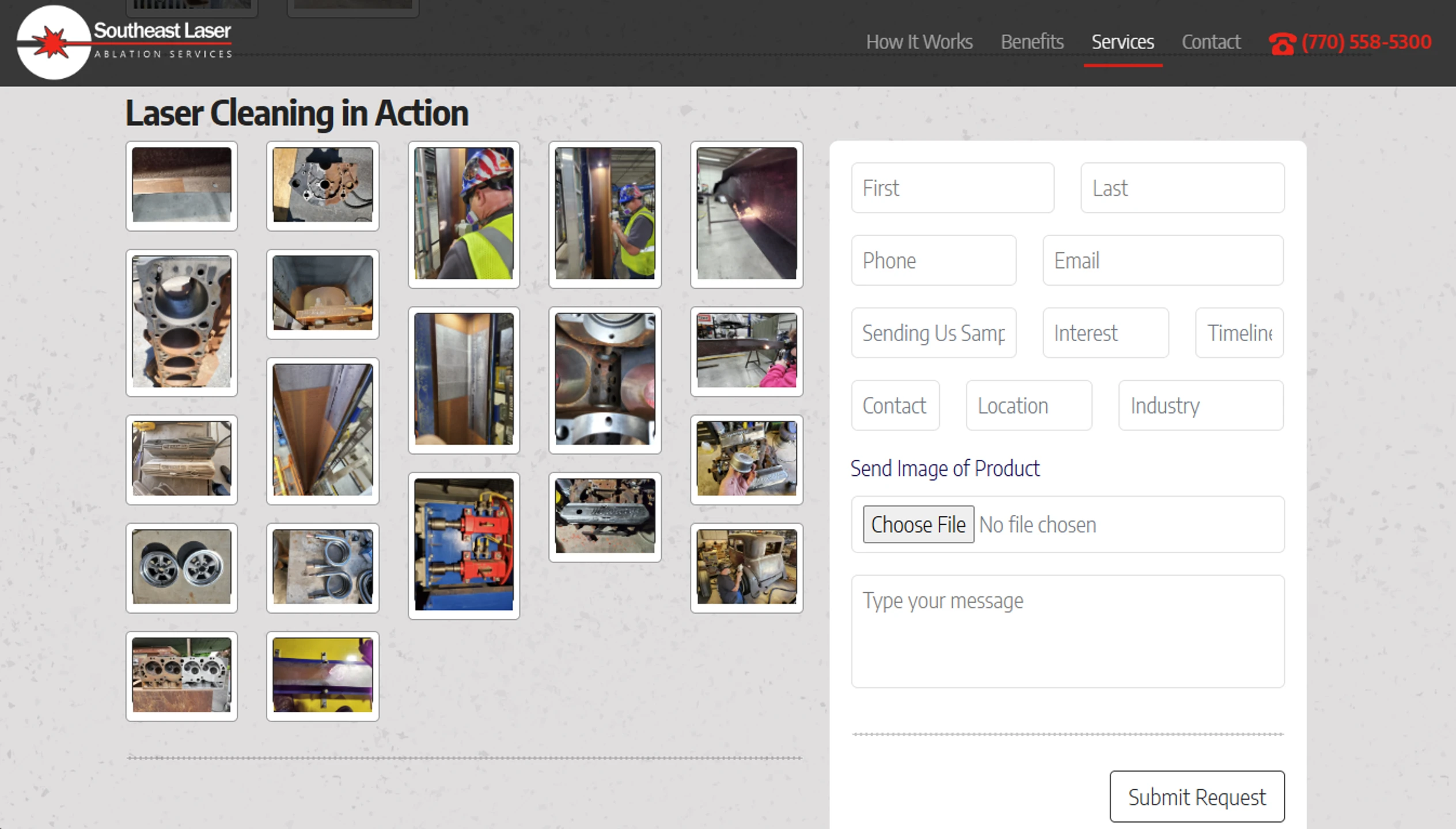
Task: Open the cleaned steel column corner thumbnail
Action: click(464, 380)
